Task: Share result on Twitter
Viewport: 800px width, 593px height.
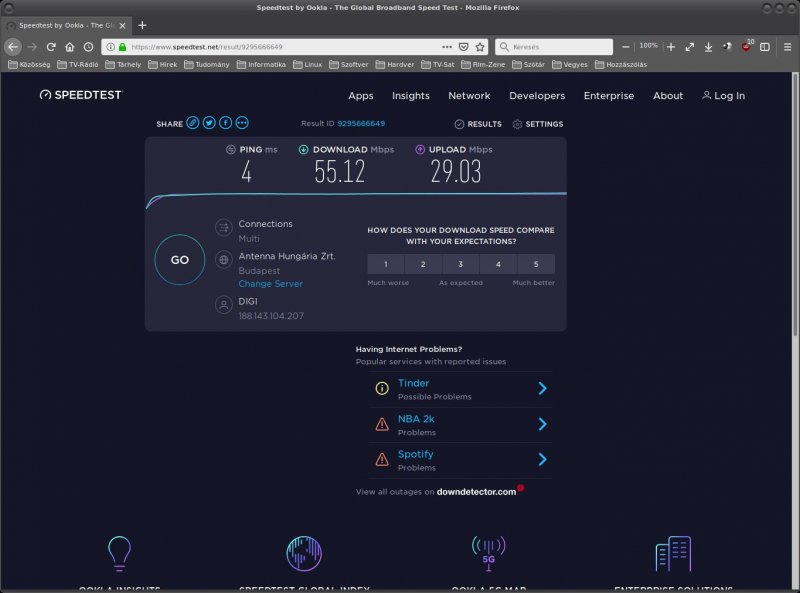Action: point(209,123)
